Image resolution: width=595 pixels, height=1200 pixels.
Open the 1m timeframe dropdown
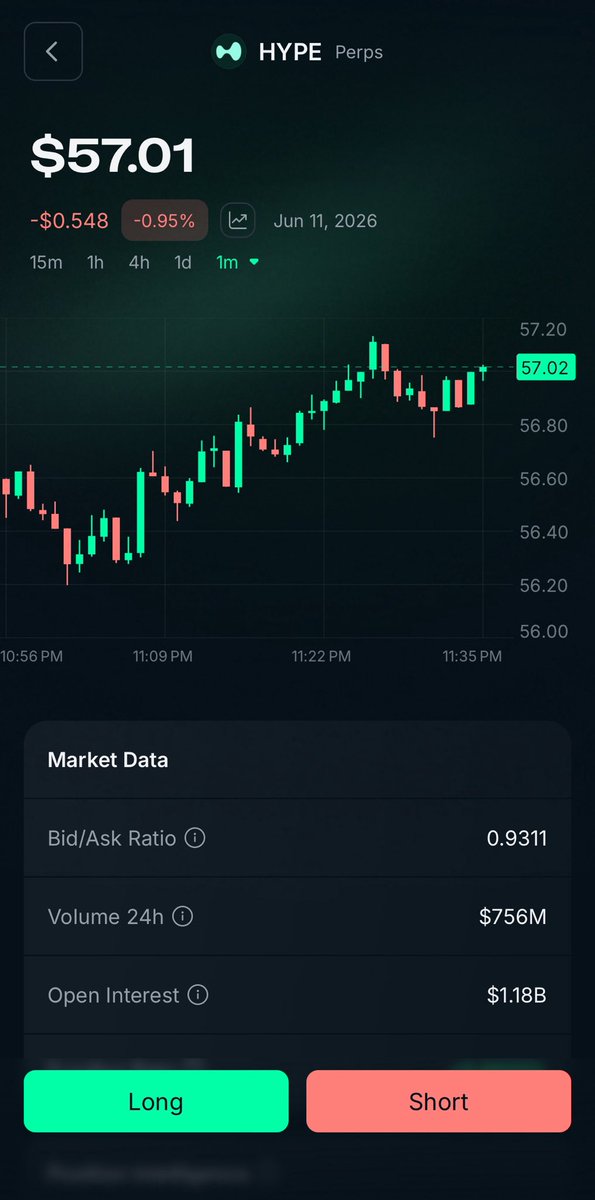tap(238, 262)
